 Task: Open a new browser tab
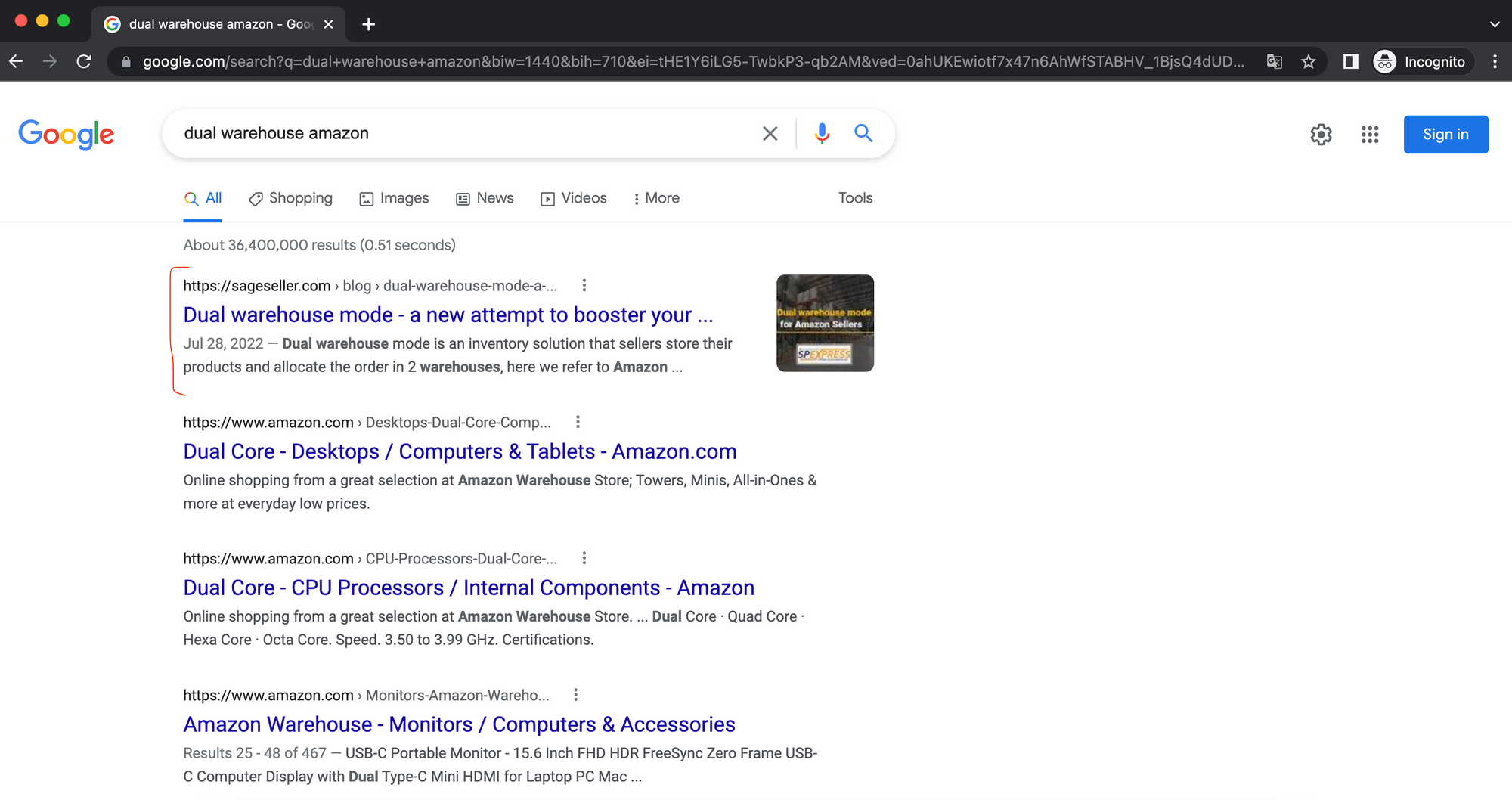coord(368,24)
